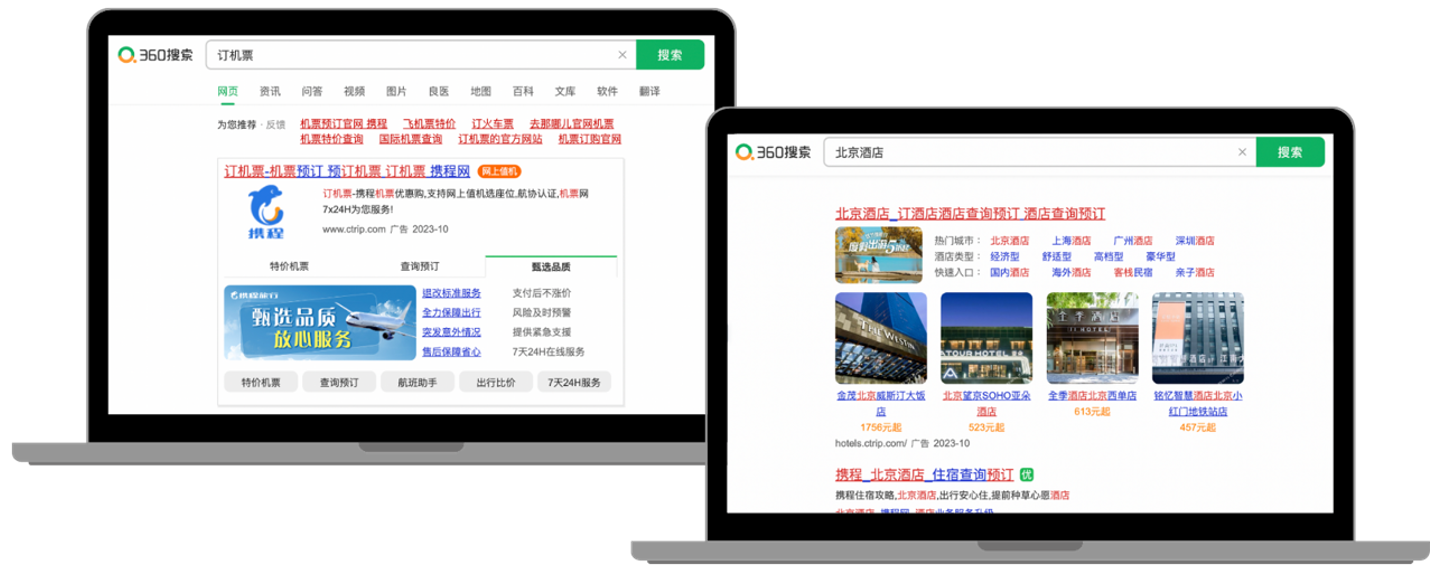
Task: Open suggestion 机票订购官网
Action: click(590, 139)
